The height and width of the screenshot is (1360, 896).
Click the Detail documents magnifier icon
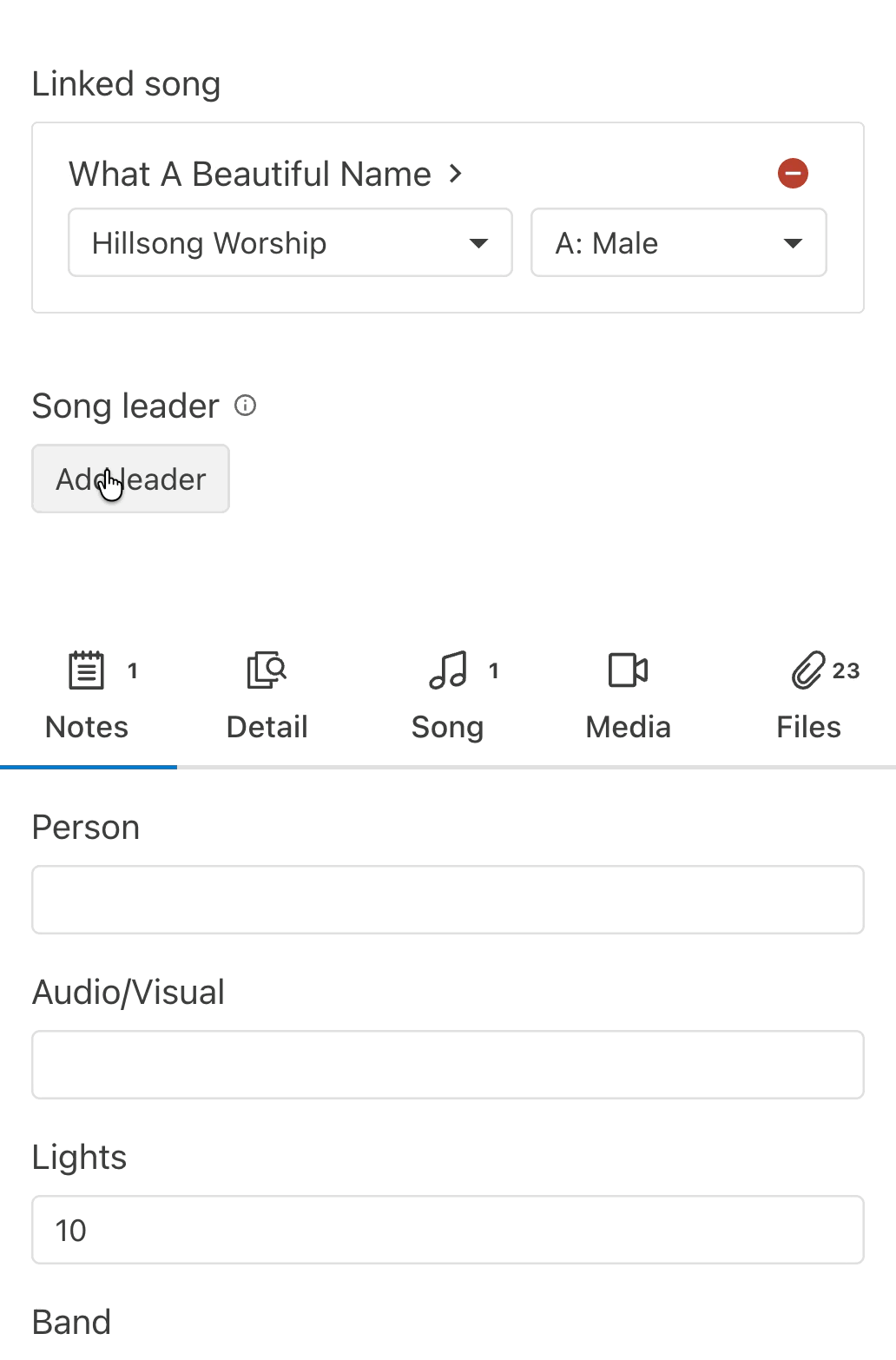point(267,670)
